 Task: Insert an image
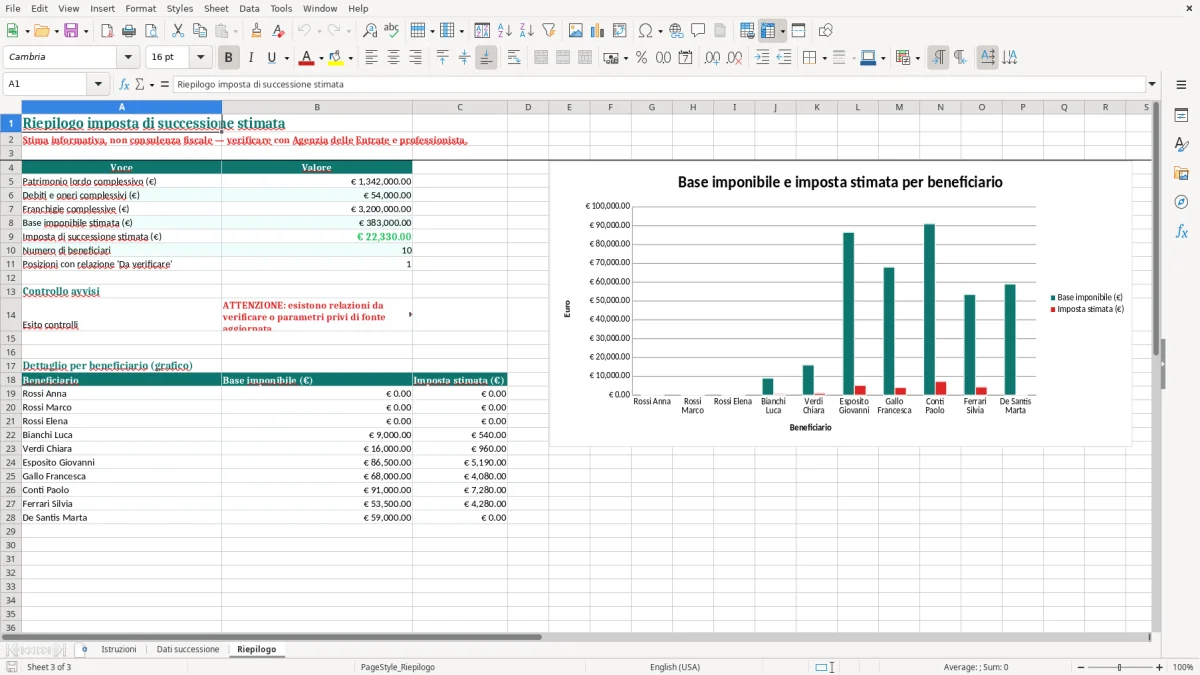click(576, 31)
